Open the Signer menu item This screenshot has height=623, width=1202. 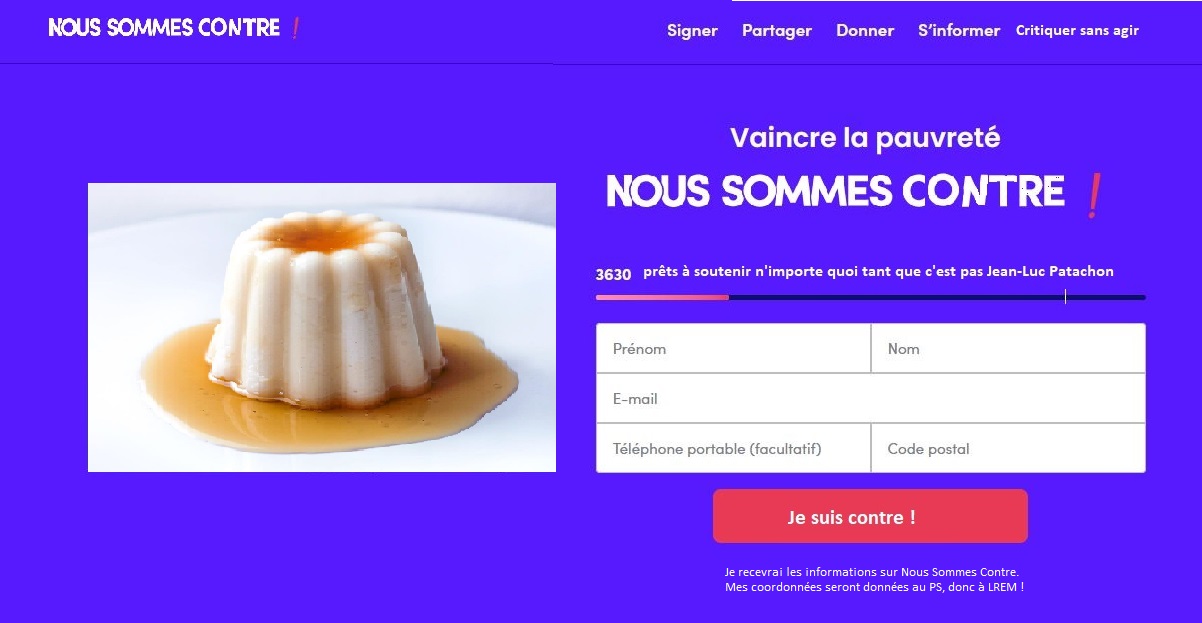click(x=692, y=31)
